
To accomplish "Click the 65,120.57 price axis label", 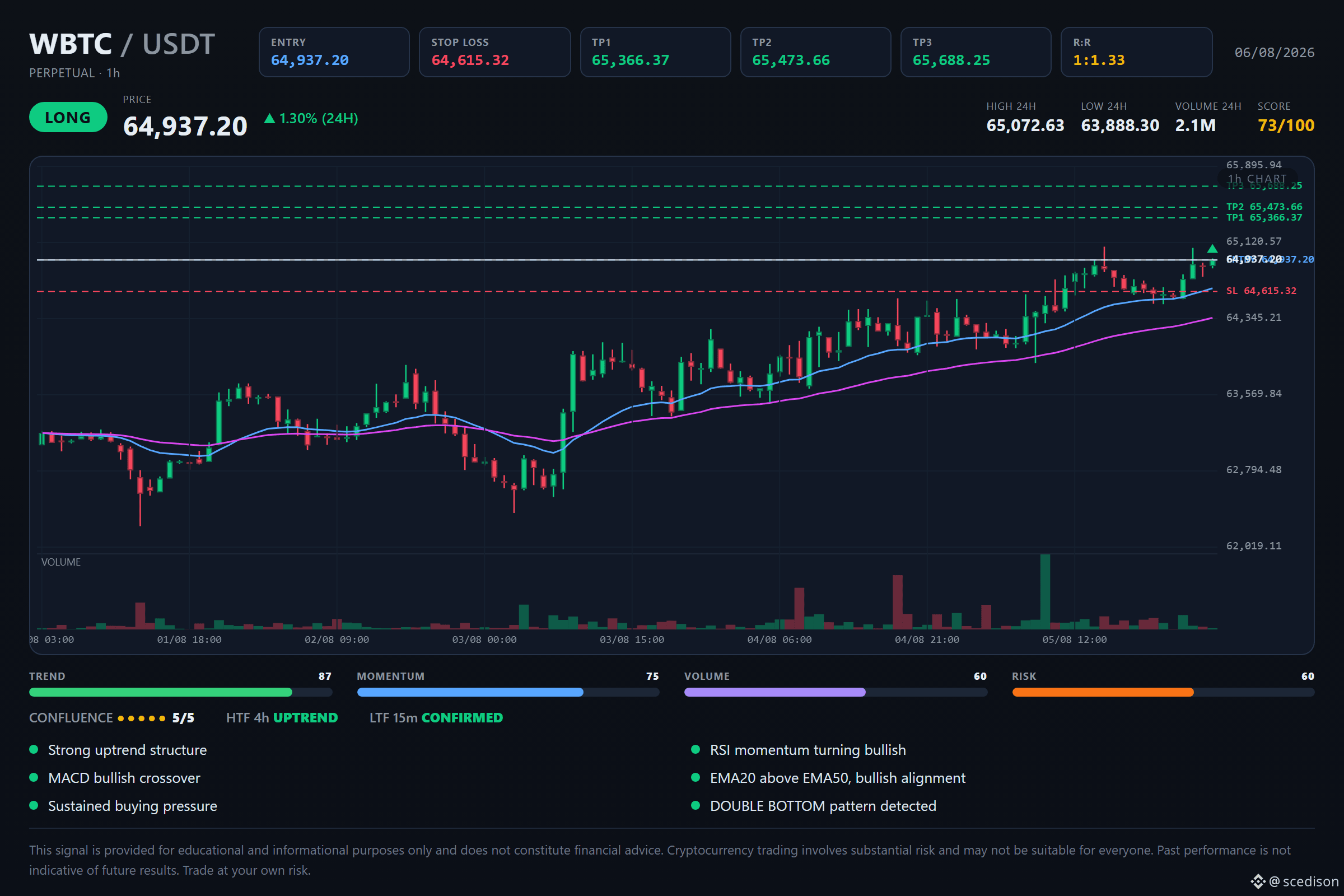I will click(x=1254, y=242).
